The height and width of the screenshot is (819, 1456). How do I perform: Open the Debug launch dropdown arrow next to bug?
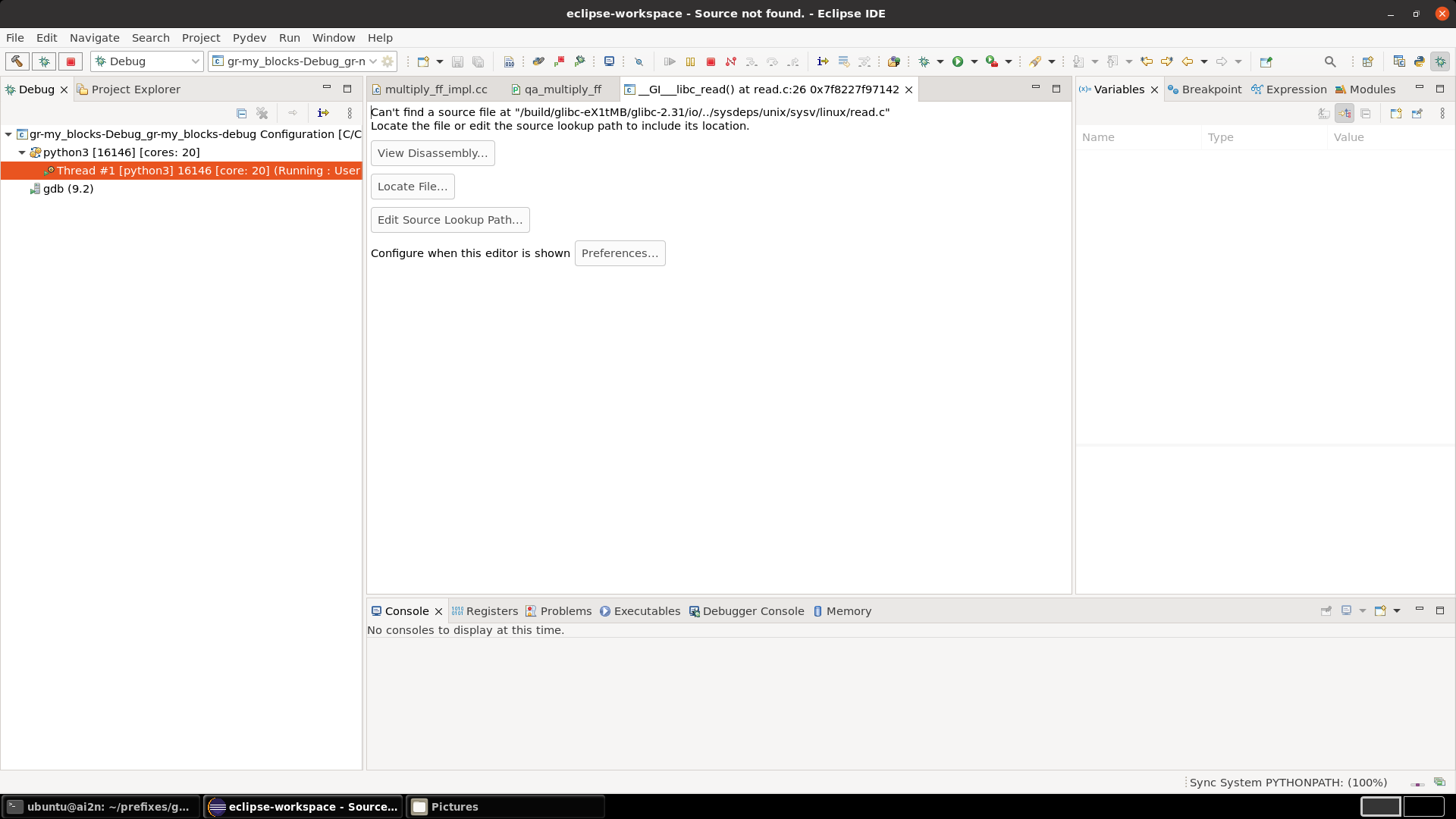(x=940, y=61)
